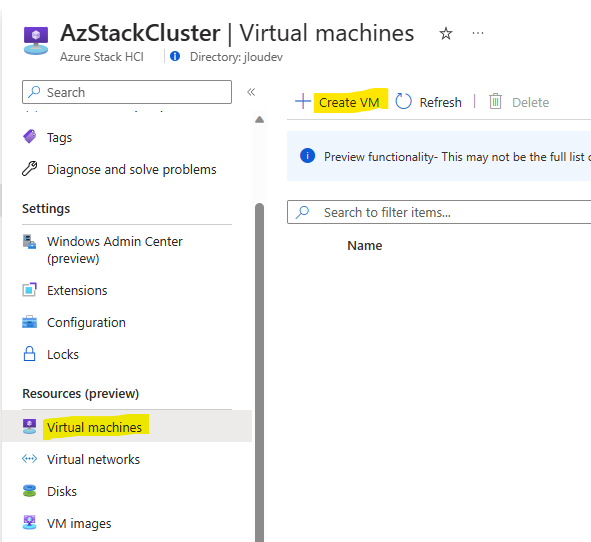Click the padlock Locks icon
Screen dimensions: 591x542
pyautogui.click(x=29, y=354)
